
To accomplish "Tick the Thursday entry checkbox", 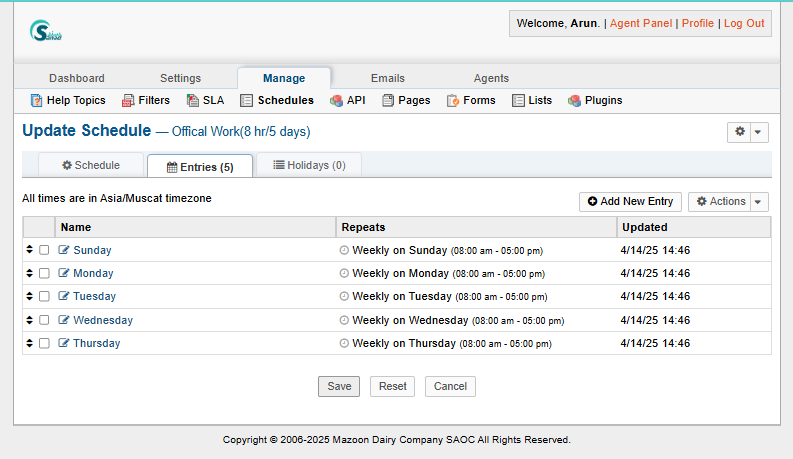I will pos(44,343).
